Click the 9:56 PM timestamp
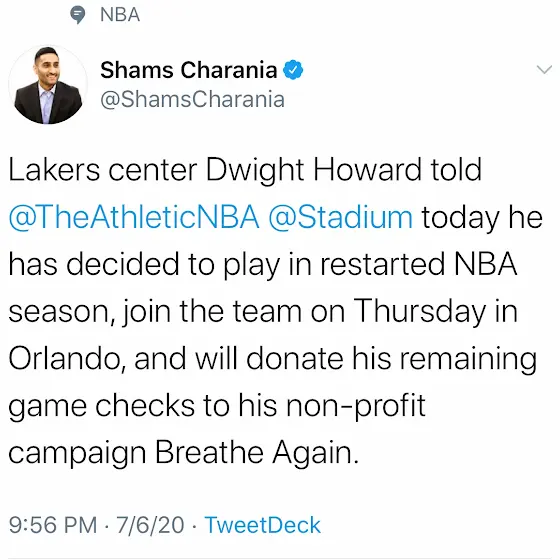This screenshot has height=560, width=560. 53,525
